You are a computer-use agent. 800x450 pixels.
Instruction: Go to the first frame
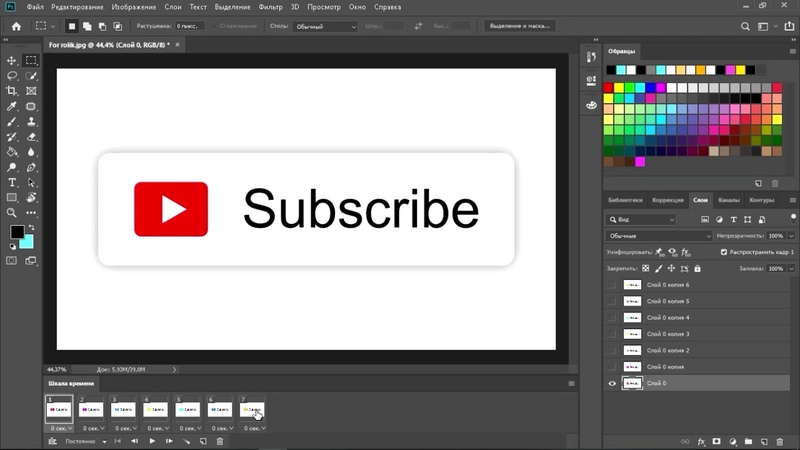[x=118, y=441]
